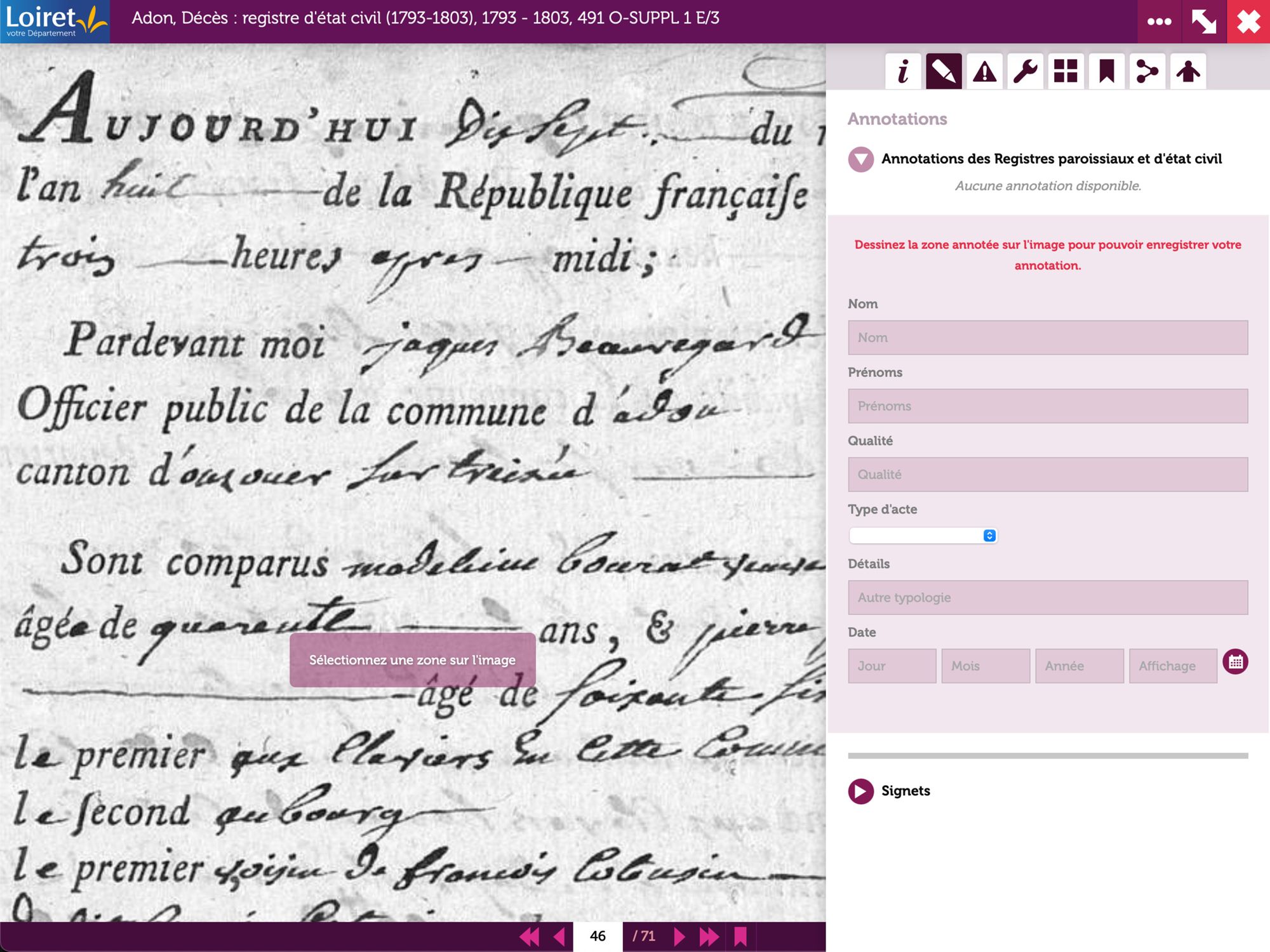Open the wrench tools panel
The height and width of the screenshot is (952, 1270).
click(1025, 71)
